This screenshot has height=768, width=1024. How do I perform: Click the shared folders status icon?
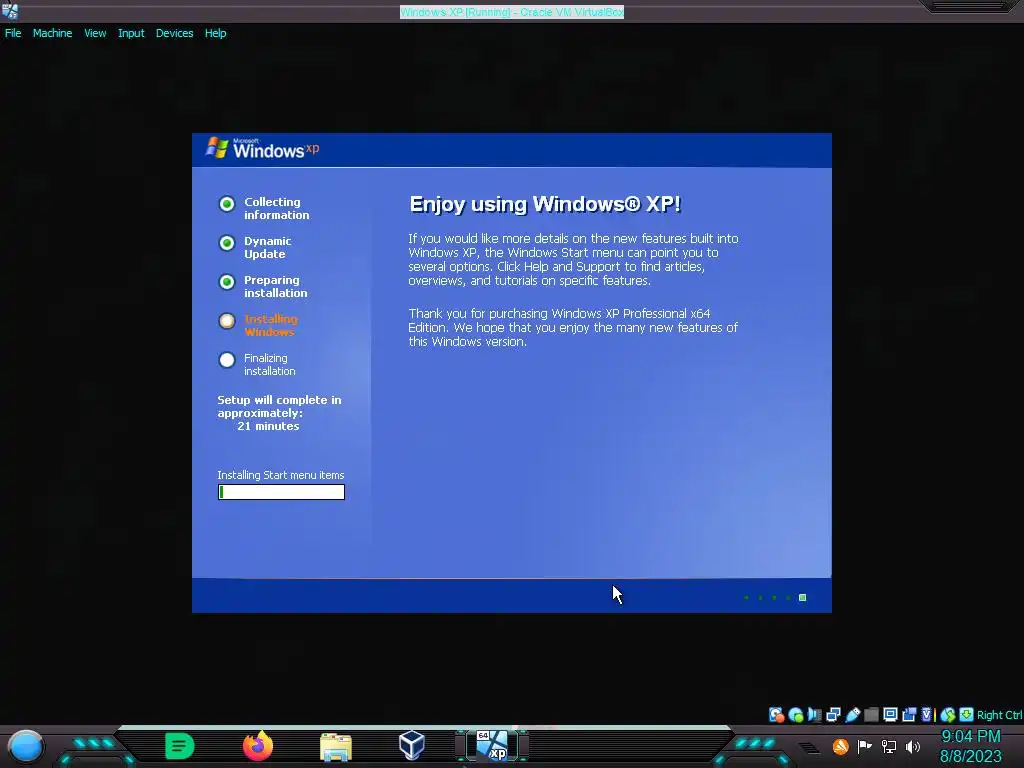pyautogui.click(x=871, y=714)
